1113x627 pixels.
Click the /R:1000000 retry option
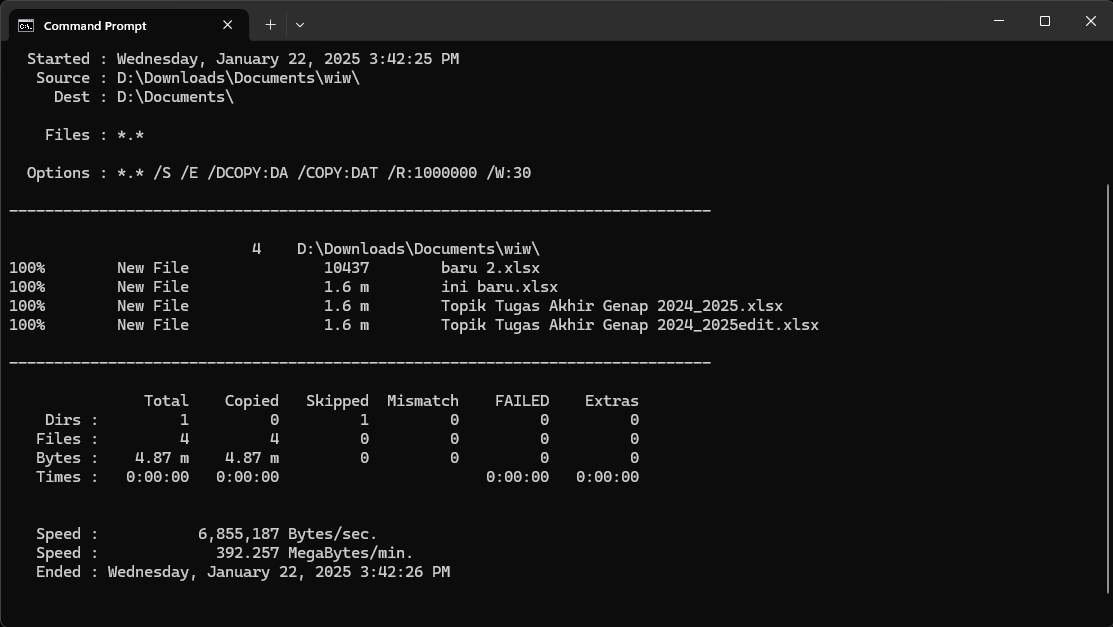tap(432, 173)
